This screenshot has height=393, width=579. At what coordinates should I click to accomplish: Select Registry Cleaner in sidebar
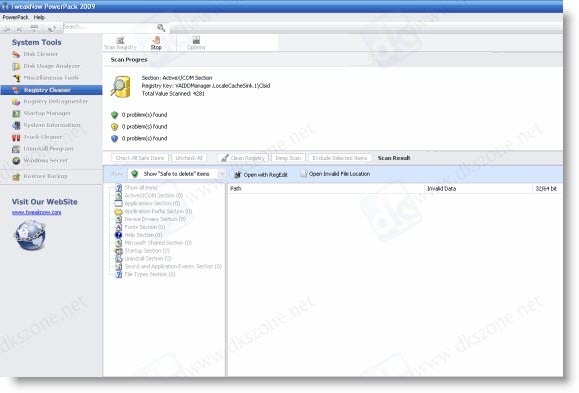(51, 90)
